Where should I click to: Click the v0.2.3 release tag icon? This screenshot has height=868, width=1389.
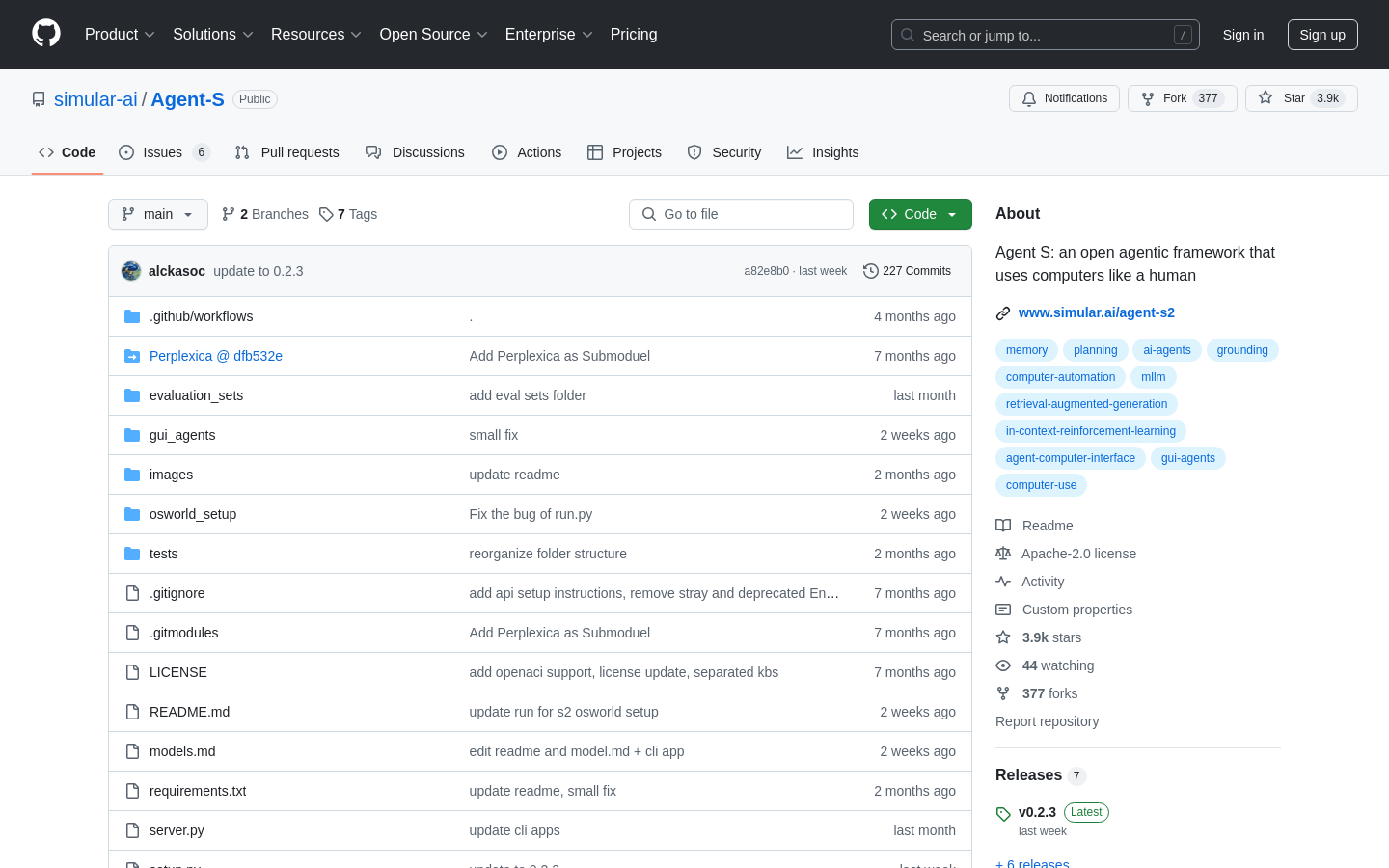[x=1003, y=814]
